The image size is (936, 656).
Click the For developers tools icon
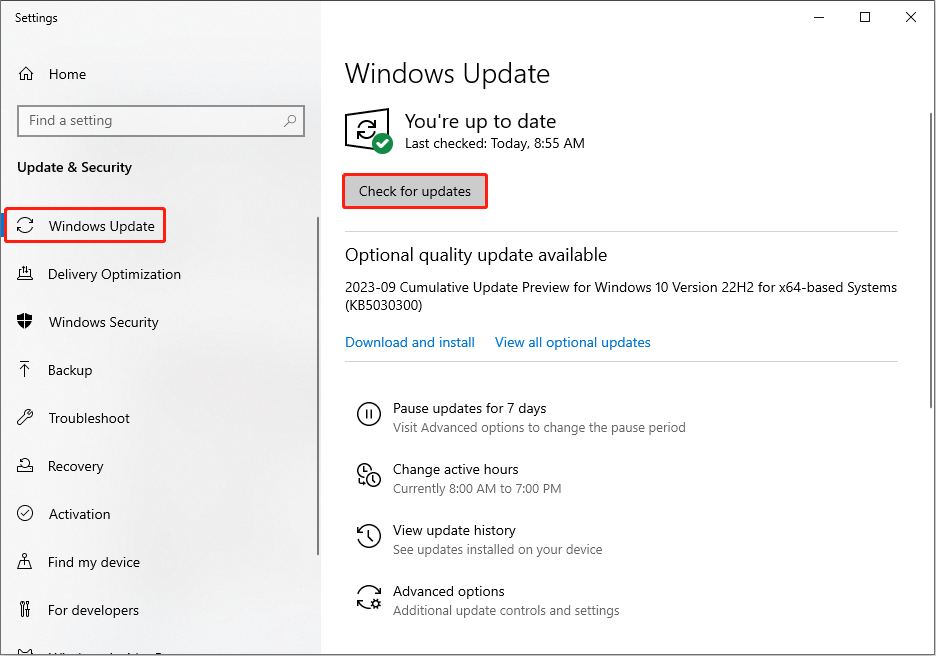point(24,609)
